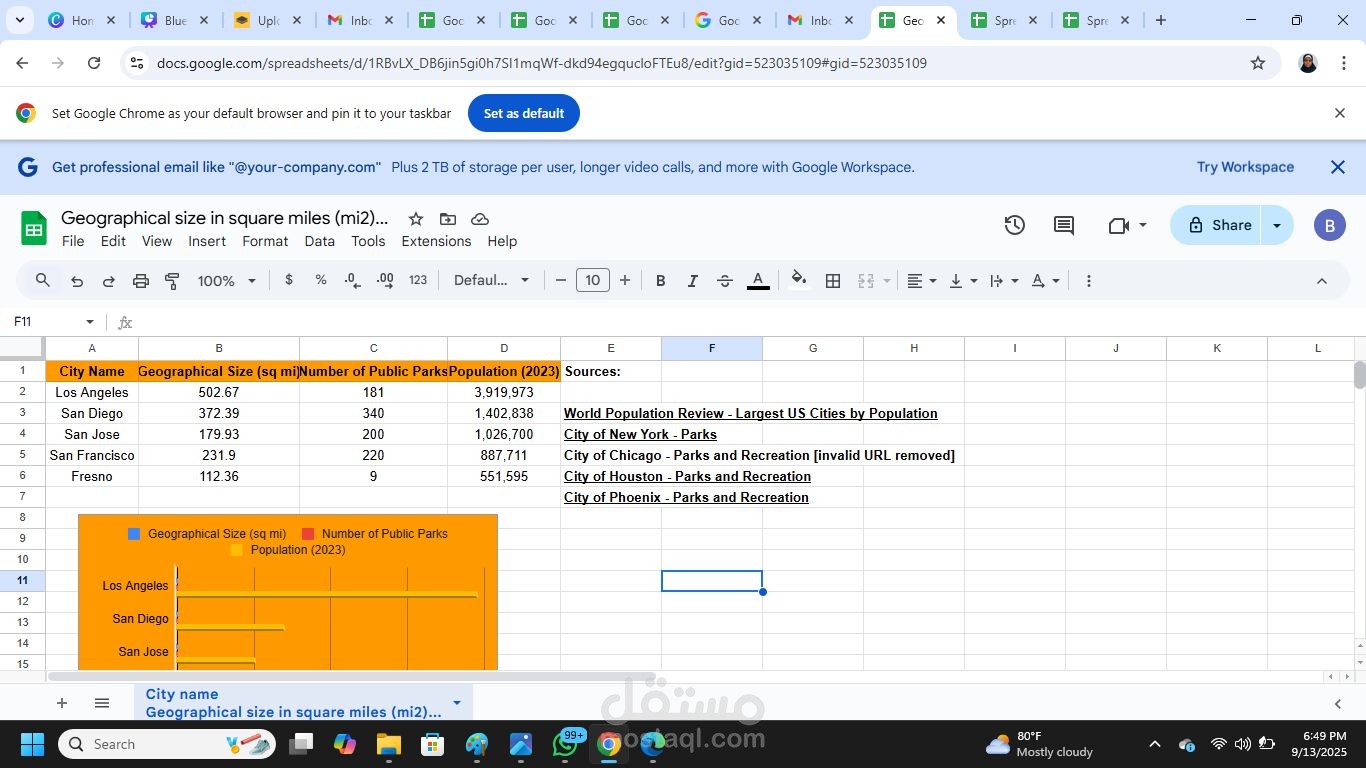
Task: Open version history clock icon
Action: (1015, 225)
